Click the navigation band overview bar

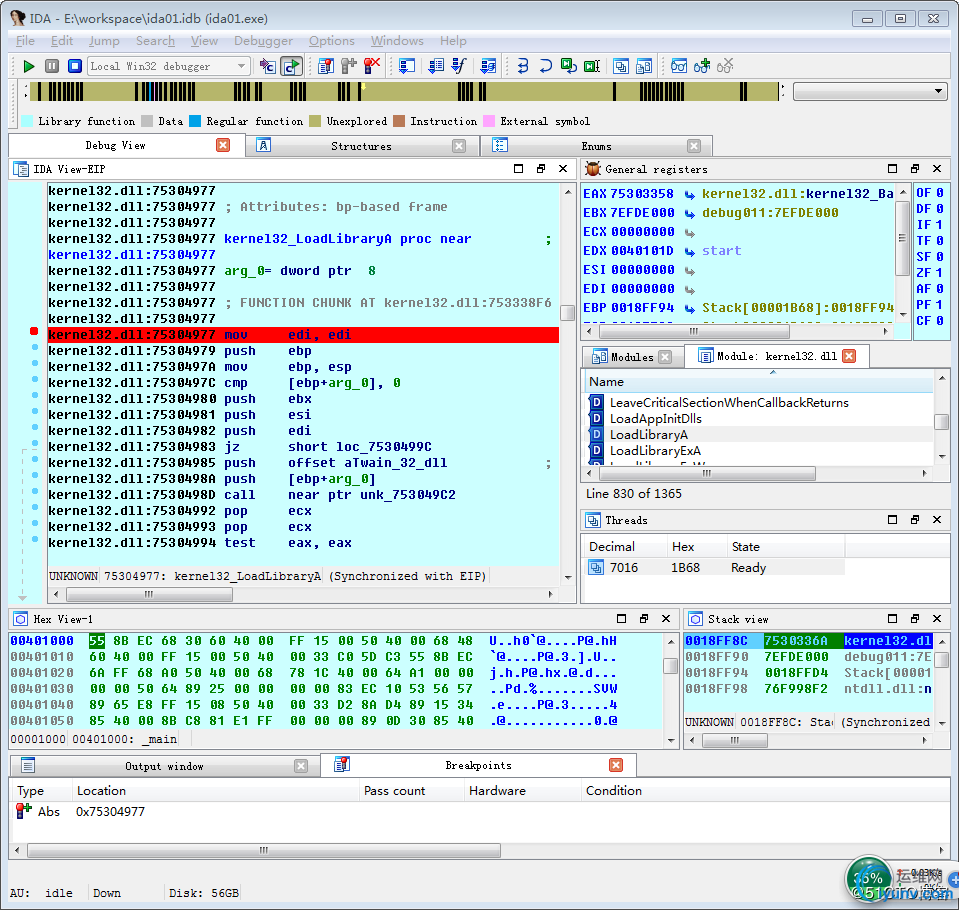pos(404,92)
